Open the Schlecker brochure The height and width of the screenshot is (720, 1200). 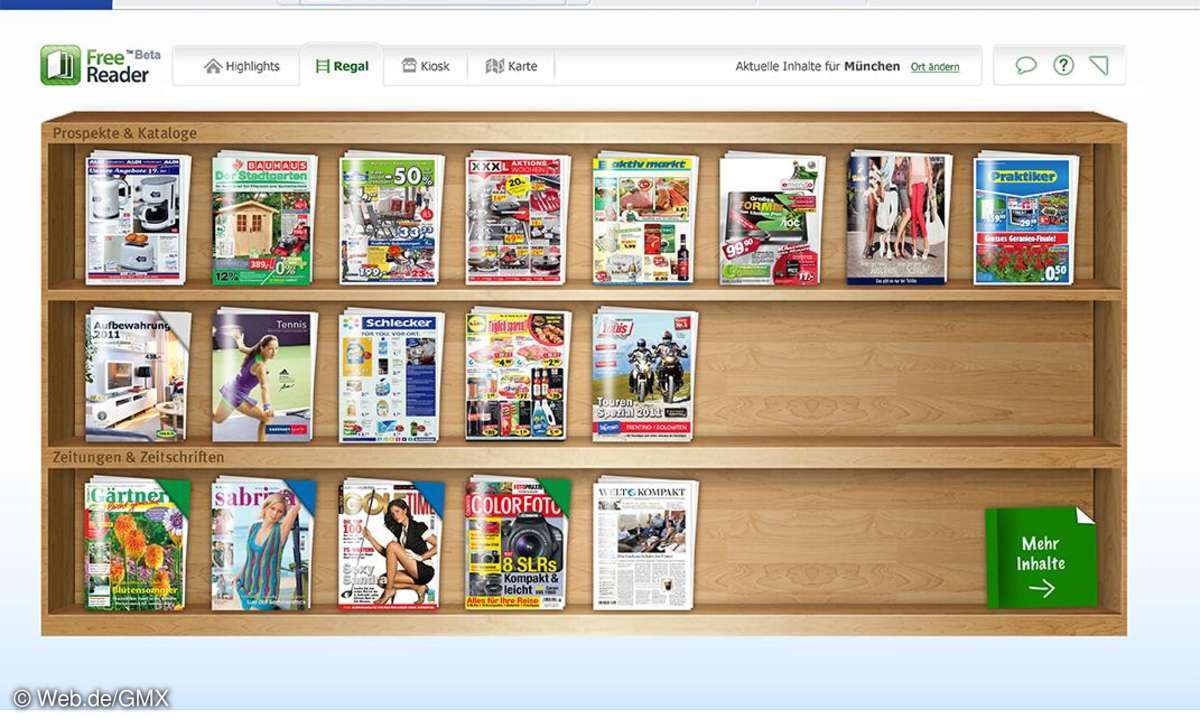pos(391,374)
